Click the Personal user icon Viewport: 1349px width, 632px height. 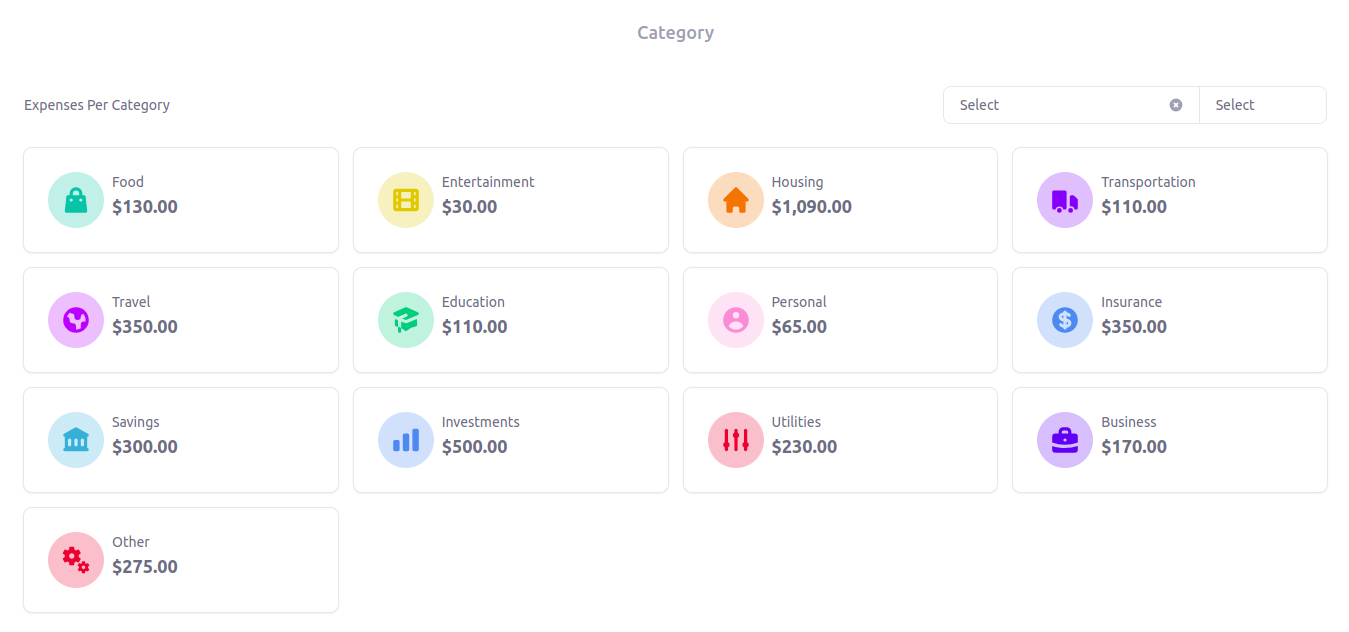click(736, 320)
